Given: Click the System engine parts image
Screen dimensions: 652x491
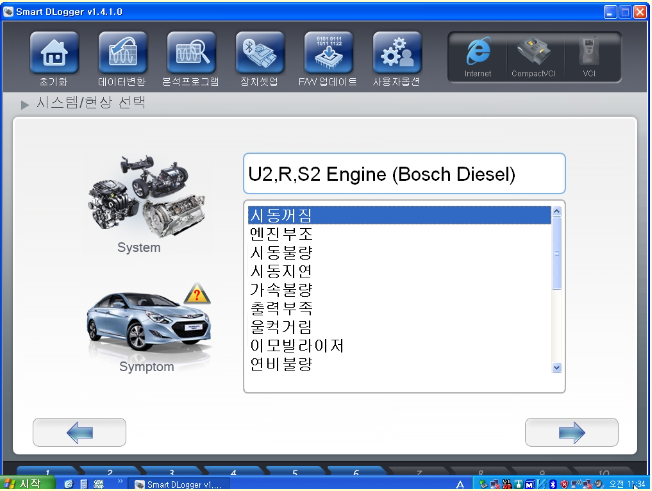Looking at the screenshot, I should coord(146,197).
